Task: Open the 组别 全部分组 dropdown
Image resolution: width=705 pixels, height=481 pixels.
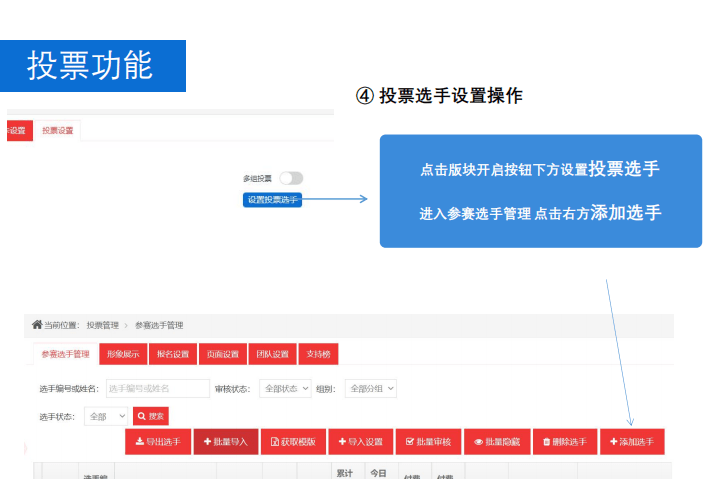Action: click(370, 388)
